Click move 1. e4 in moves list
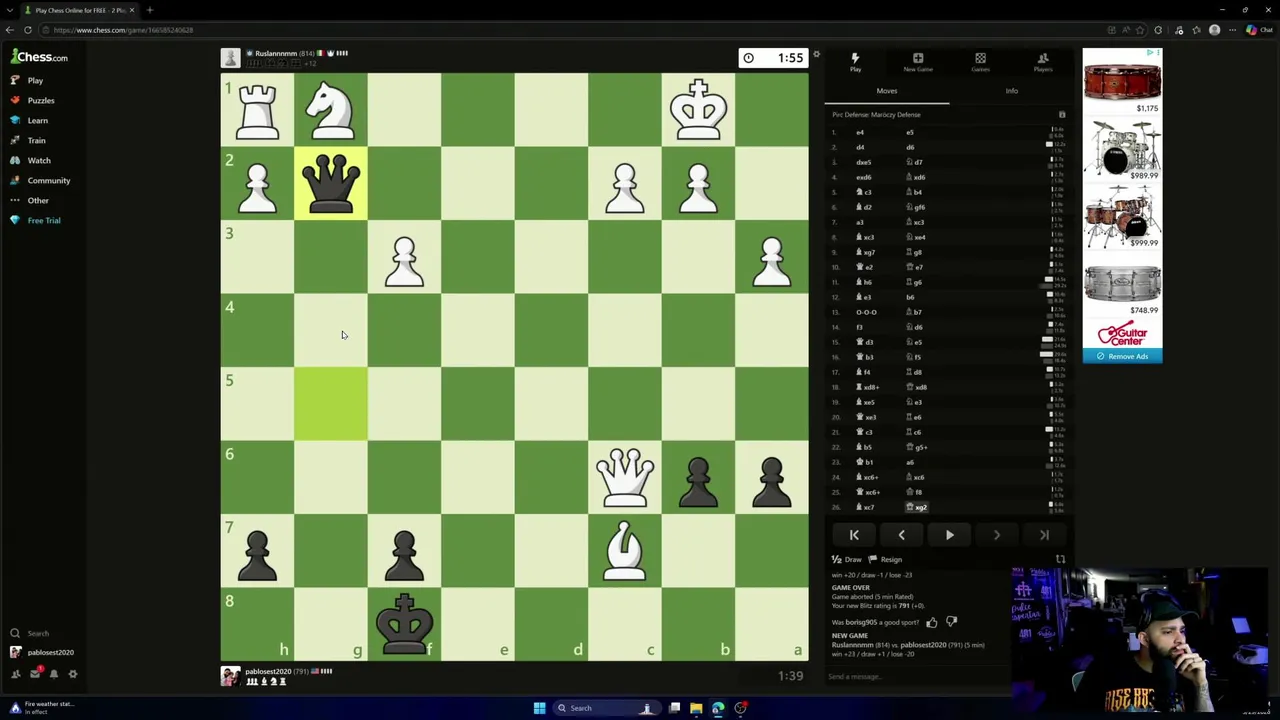The width and height of the screenshot is (1280, 720). tap(860, 132)
